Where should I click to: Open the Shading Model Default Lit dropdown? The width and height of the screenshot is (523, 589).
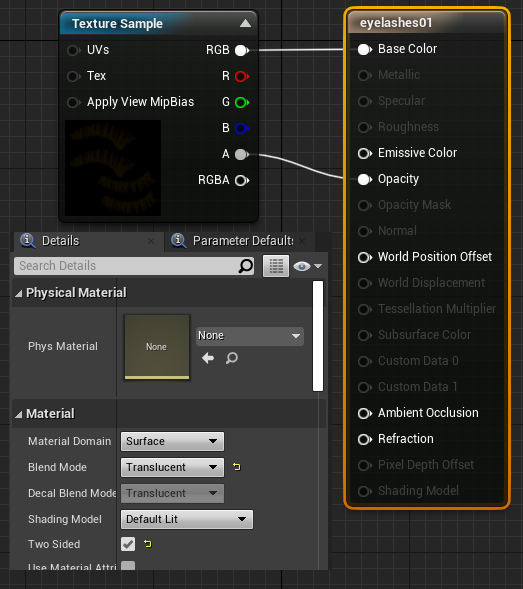point(187,520)
